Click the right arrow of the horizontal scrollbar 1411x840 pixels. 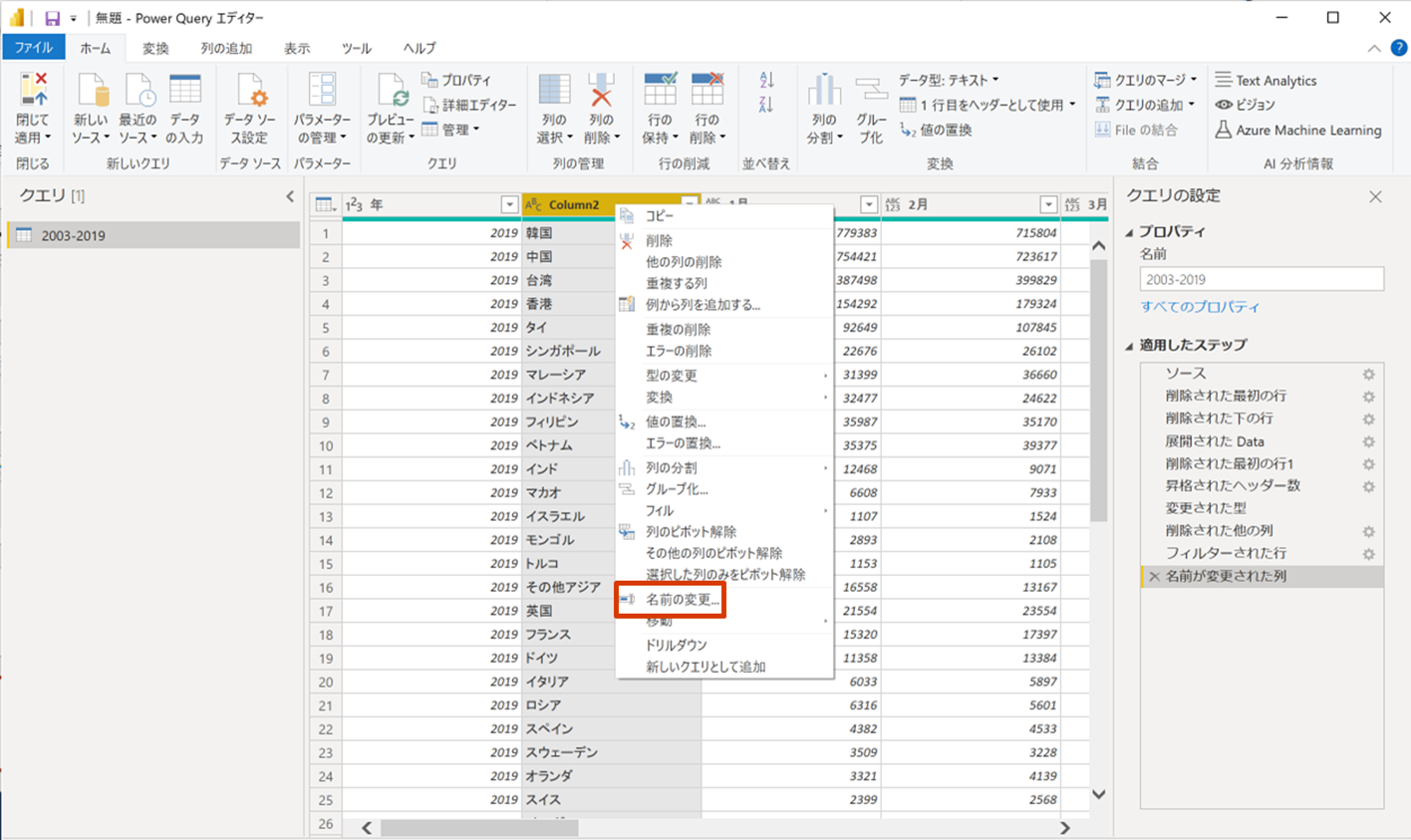1064,828
